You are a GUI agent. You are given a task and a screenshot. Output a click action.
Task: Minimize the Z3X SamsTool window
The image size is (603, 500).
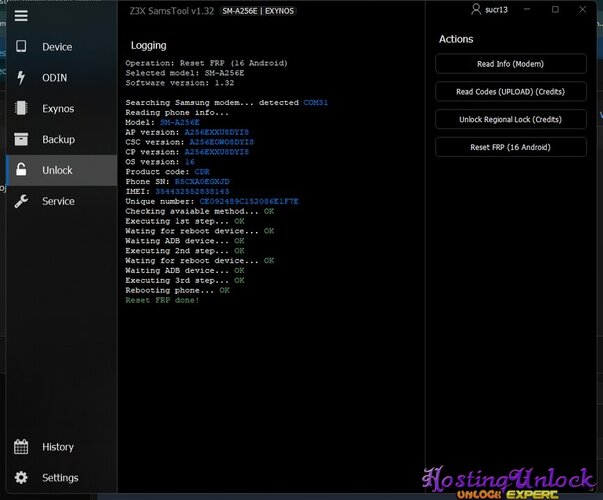point(530,9)
